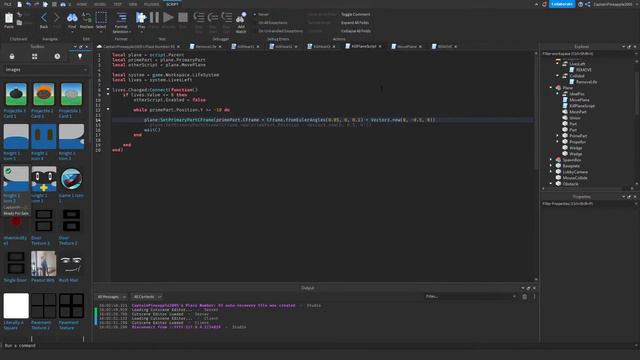The height and width of the screenshot is (360, 640).
Task: Click the Step Into debugger icon
Action: coord(199,18)
